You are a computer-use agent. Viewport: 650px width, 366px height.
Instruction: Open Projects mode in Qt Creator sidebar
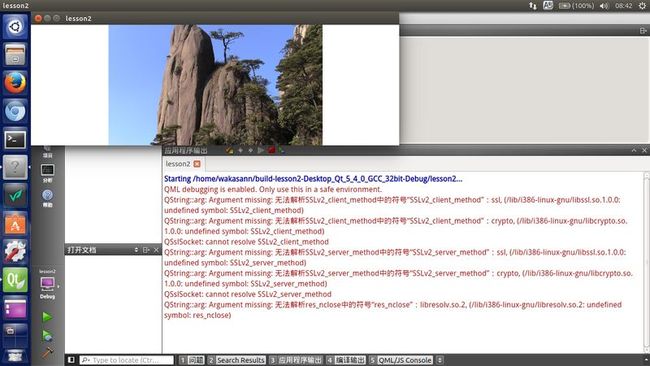coord(47,152)
